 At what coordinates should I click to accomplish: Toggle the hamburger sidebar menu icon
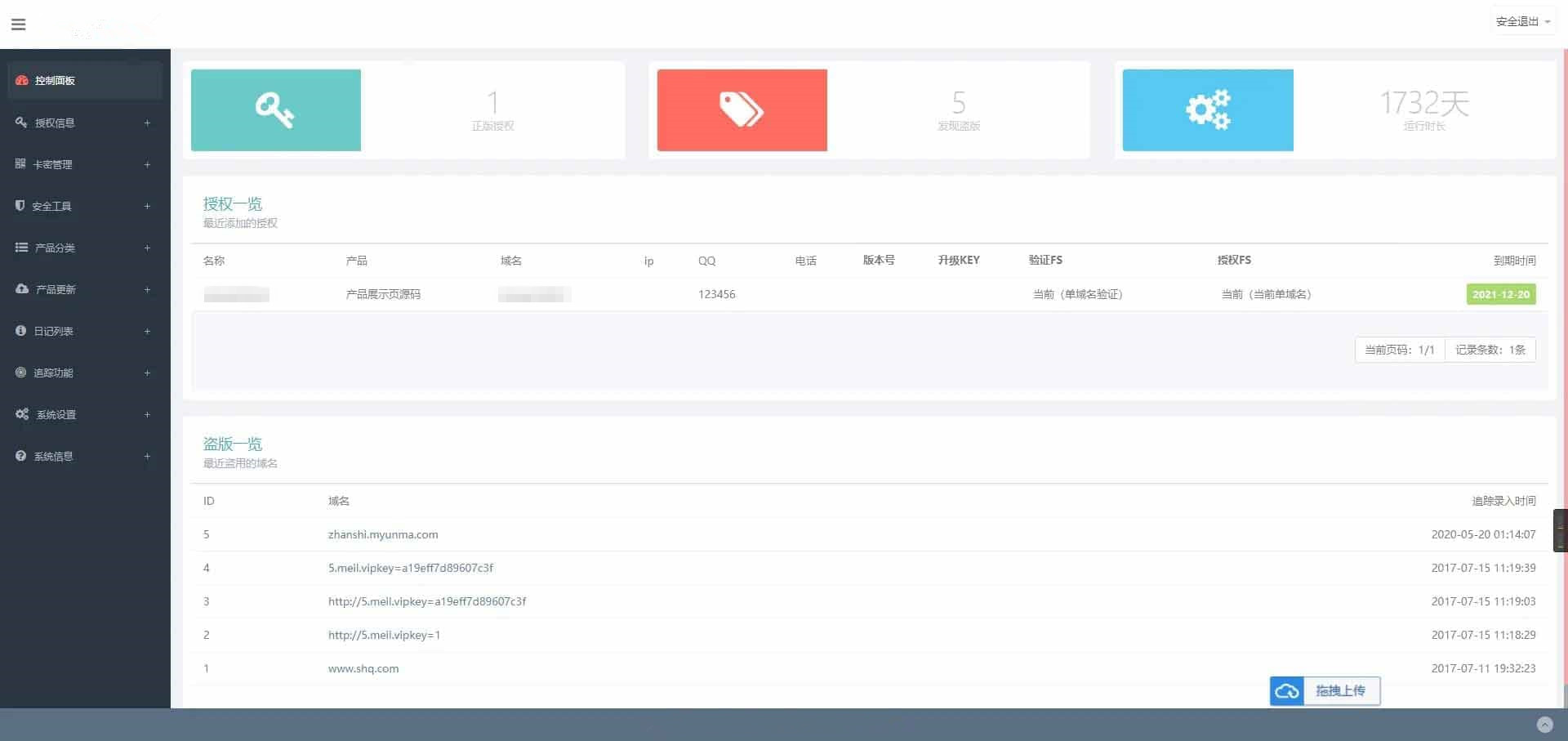[x=19, y=25]
